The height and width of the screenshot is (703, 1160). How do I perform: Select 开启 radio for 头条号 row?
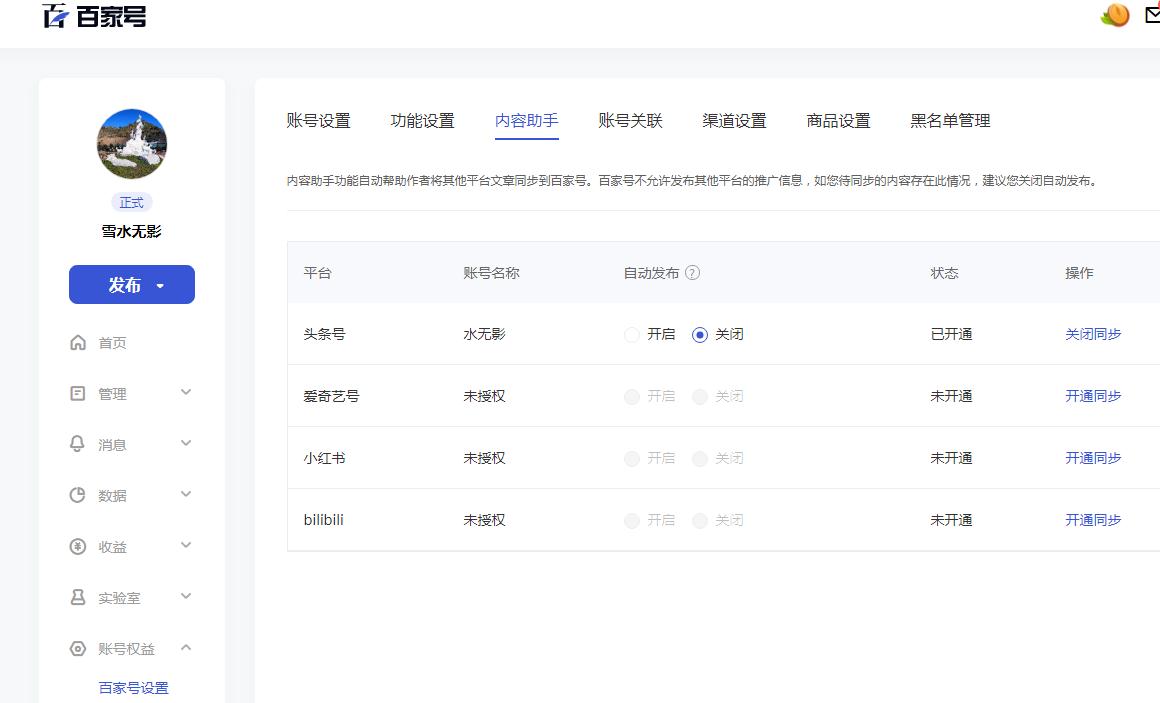coord(632,334)
